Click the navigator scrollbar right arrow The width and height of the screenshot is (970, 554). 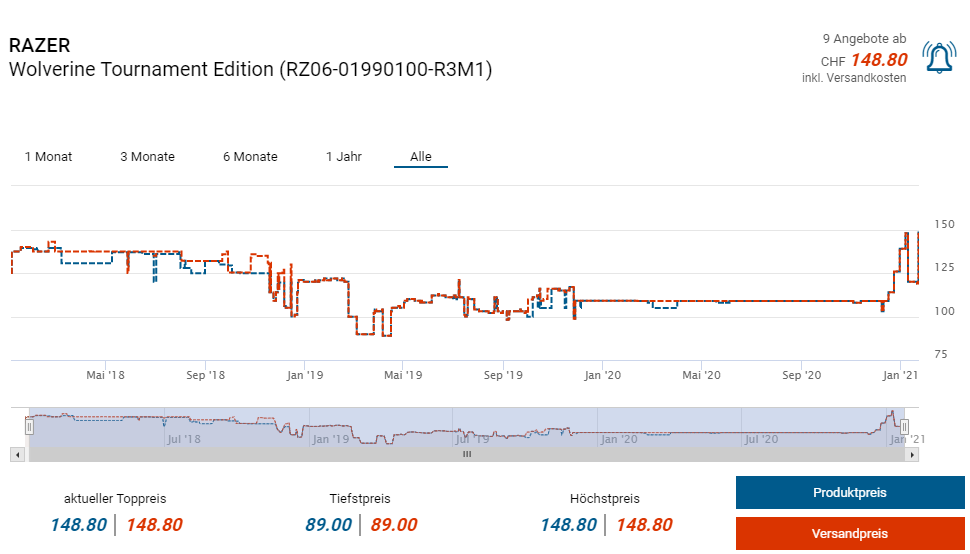click(x=911, y=454)
